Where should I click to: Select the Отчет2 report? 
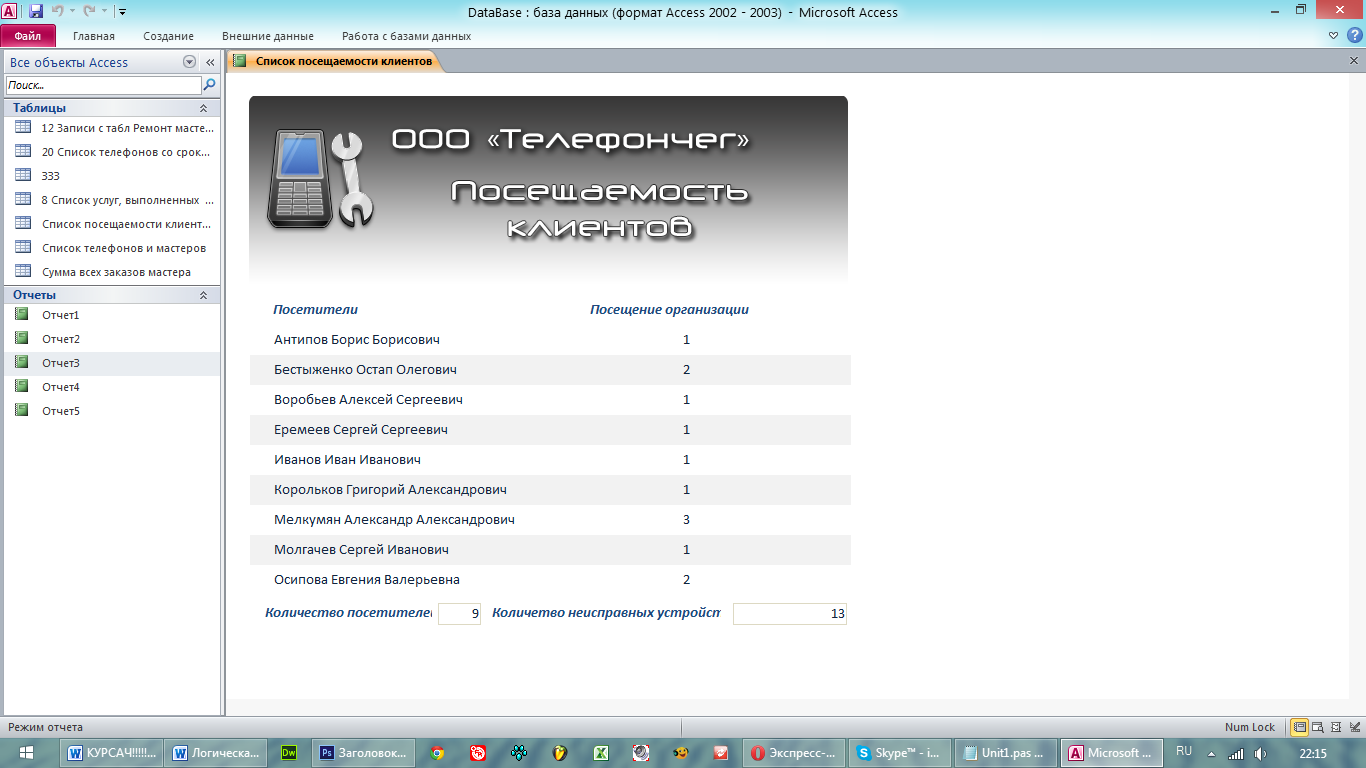[x=110, y=339]
